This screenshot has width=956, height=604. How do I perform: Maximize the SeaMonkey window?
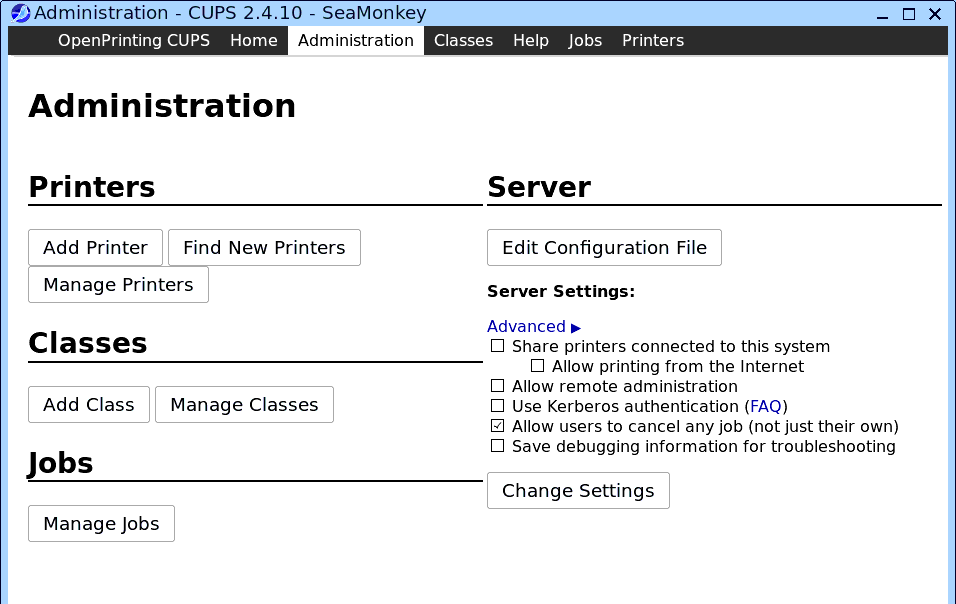pos(908,13)
